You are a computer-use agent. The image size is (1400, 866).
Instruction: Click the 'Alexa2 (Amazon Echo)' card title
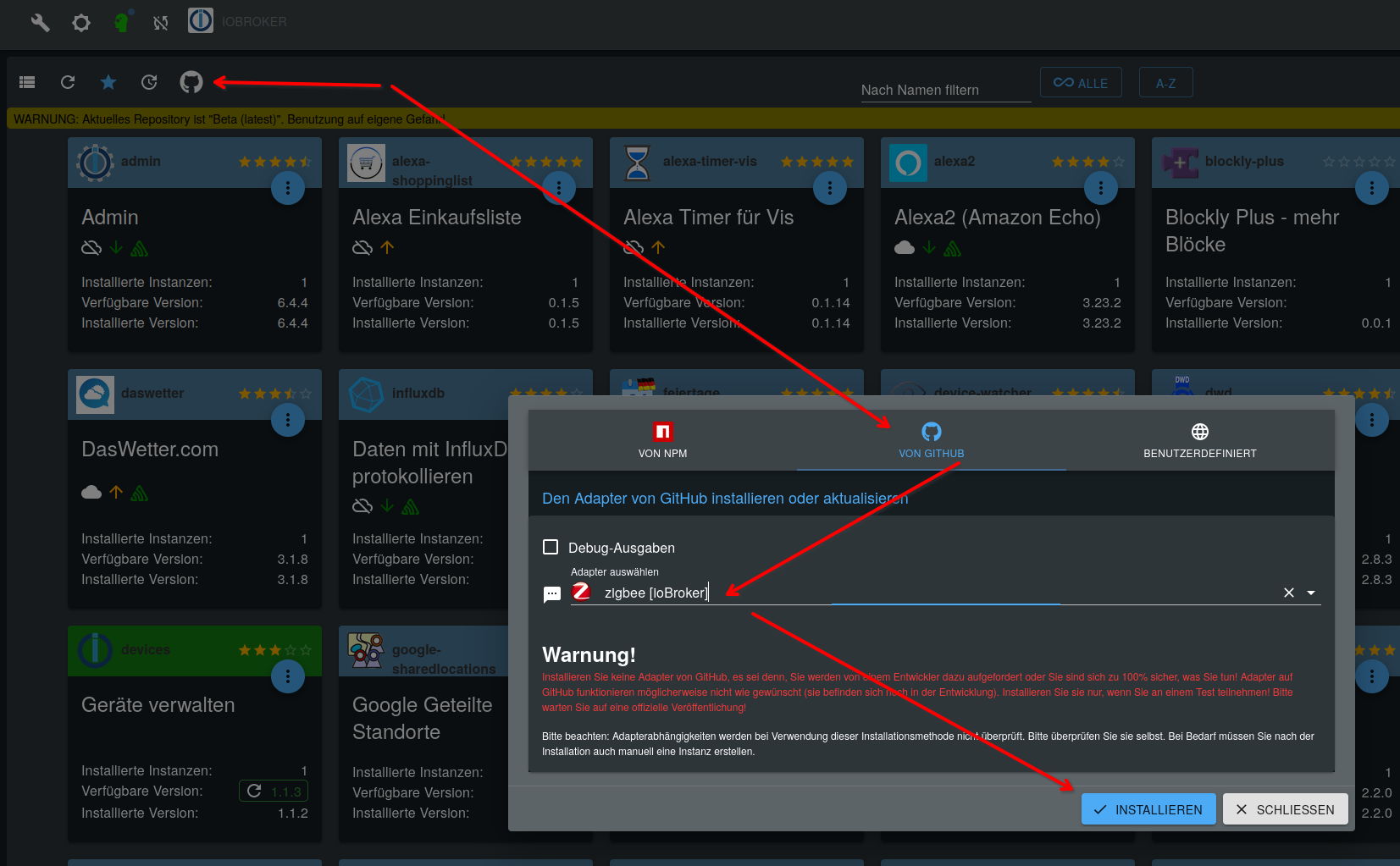tap(998, 218)
